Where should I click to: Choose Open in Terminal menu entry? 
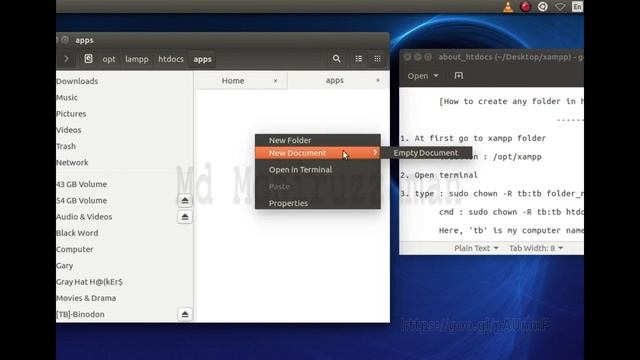[x=318, y=169]
